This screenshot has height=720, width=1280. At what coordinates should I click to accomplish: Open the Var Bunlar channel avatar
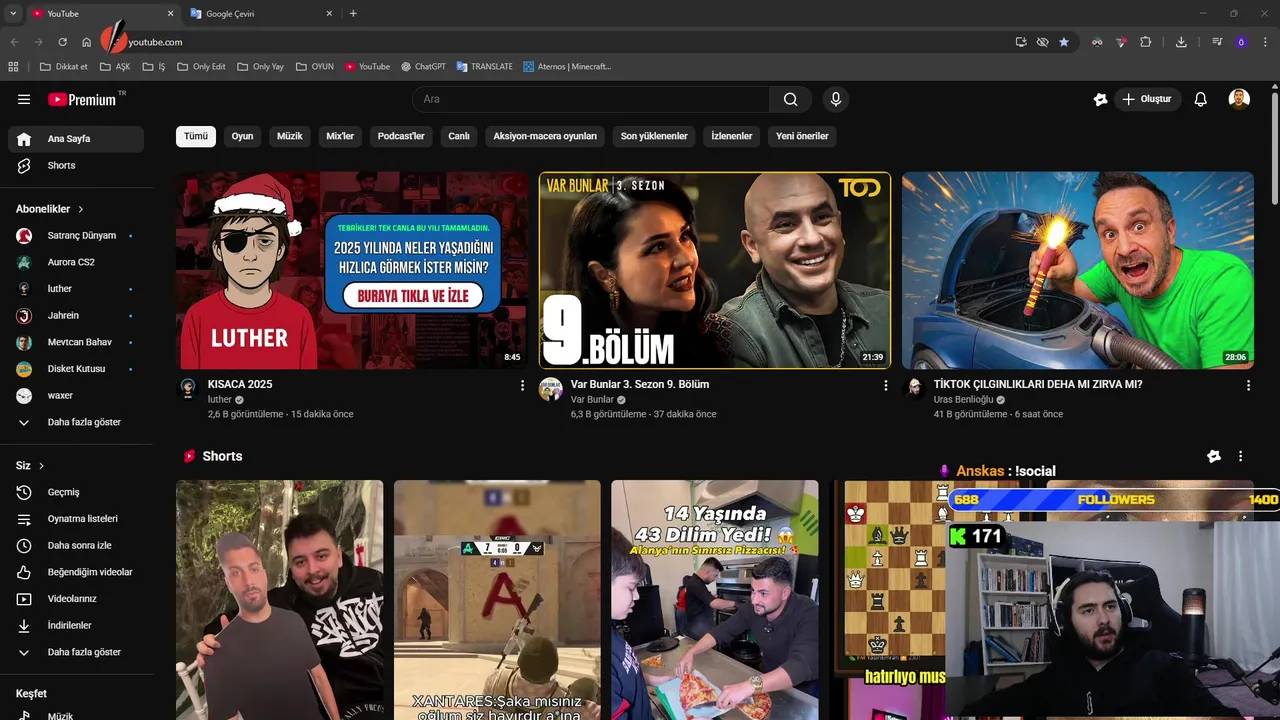pyautogui.click(x=551, y=389)
